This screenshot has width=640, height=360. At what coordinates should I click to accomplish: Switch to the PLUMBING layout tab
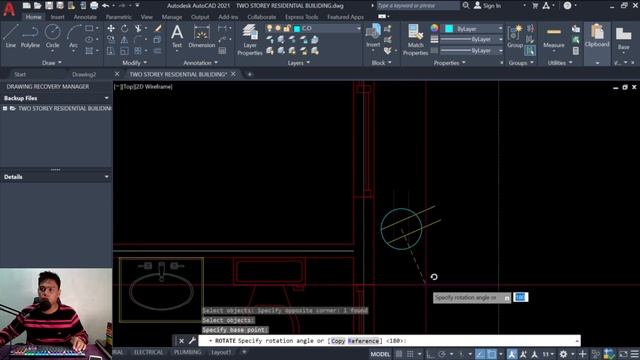pyautogui.click(x=187, y=352)
